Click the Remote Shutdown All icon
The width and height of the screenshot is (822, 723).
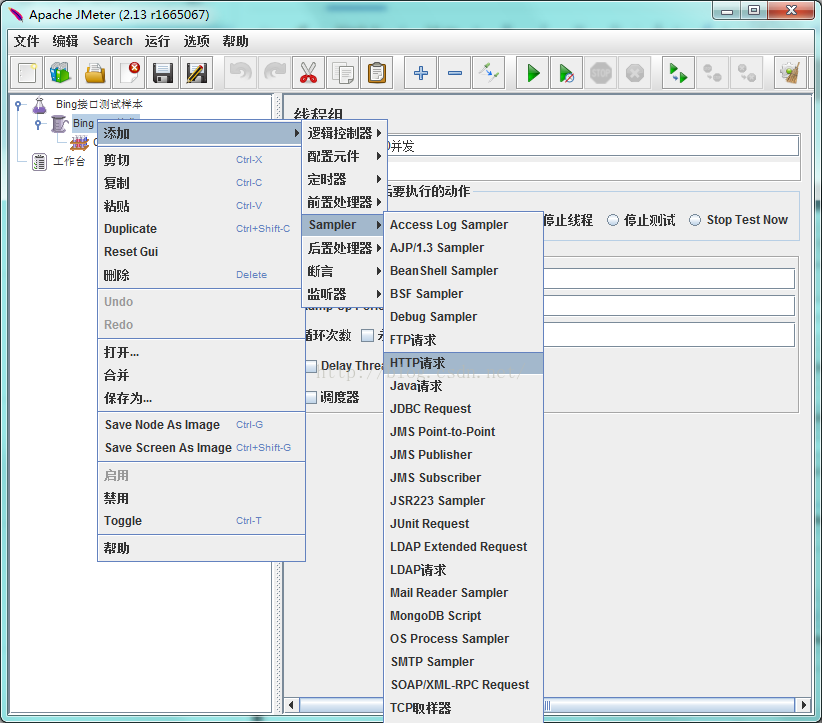[x=746, y=73]
